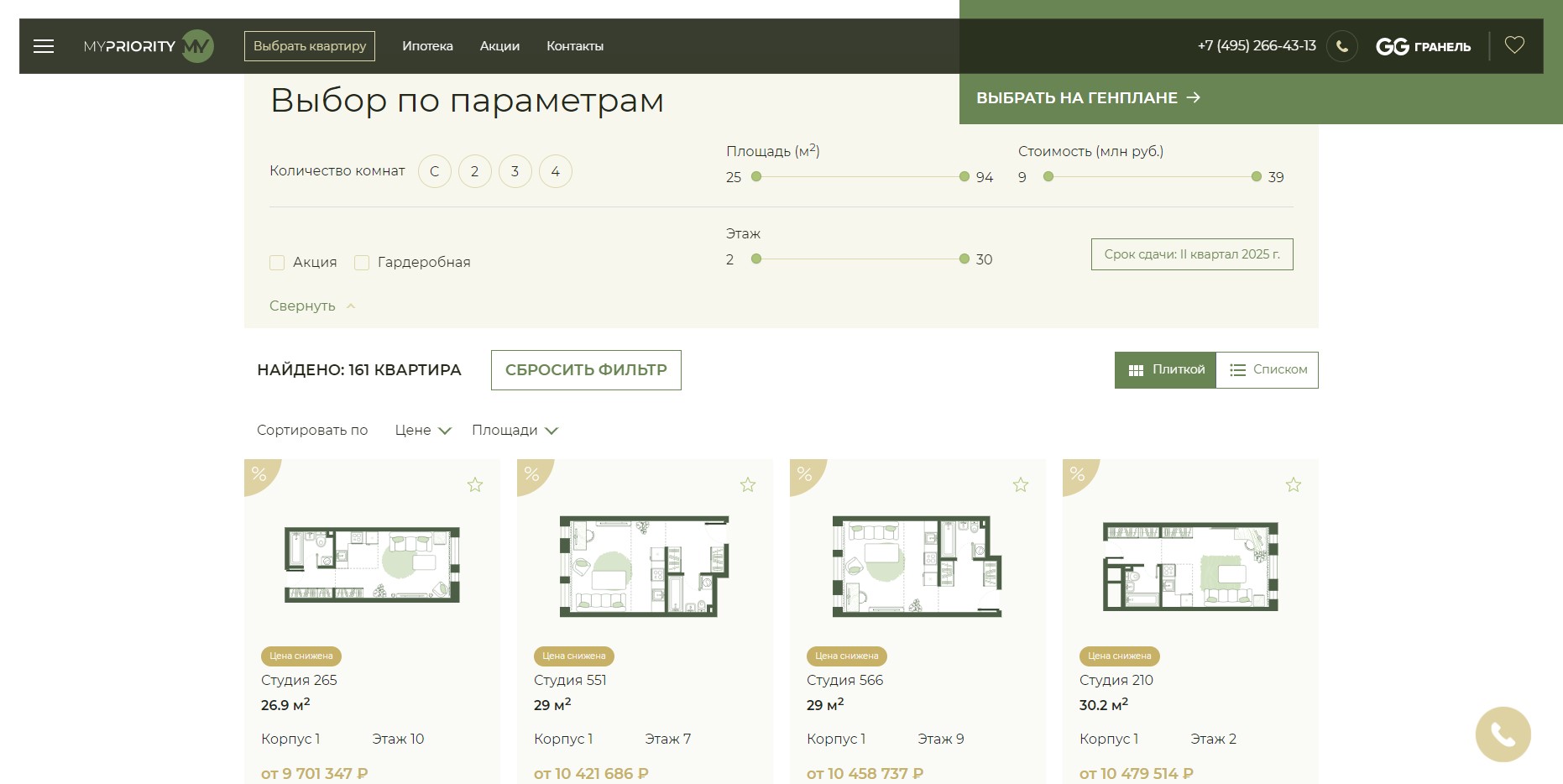Click Сбросить фильтр button
The width and height of the screenshot is (1563, 784).
586,370
